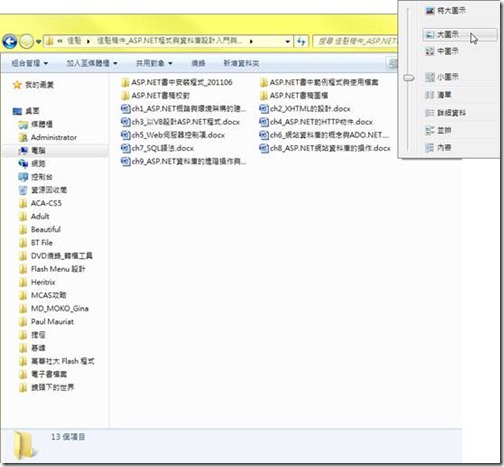The width and height of the screenshot is (504, 467).
Task: Open the 電子書檔案 folder in sidebar
Action: (43, 374)
